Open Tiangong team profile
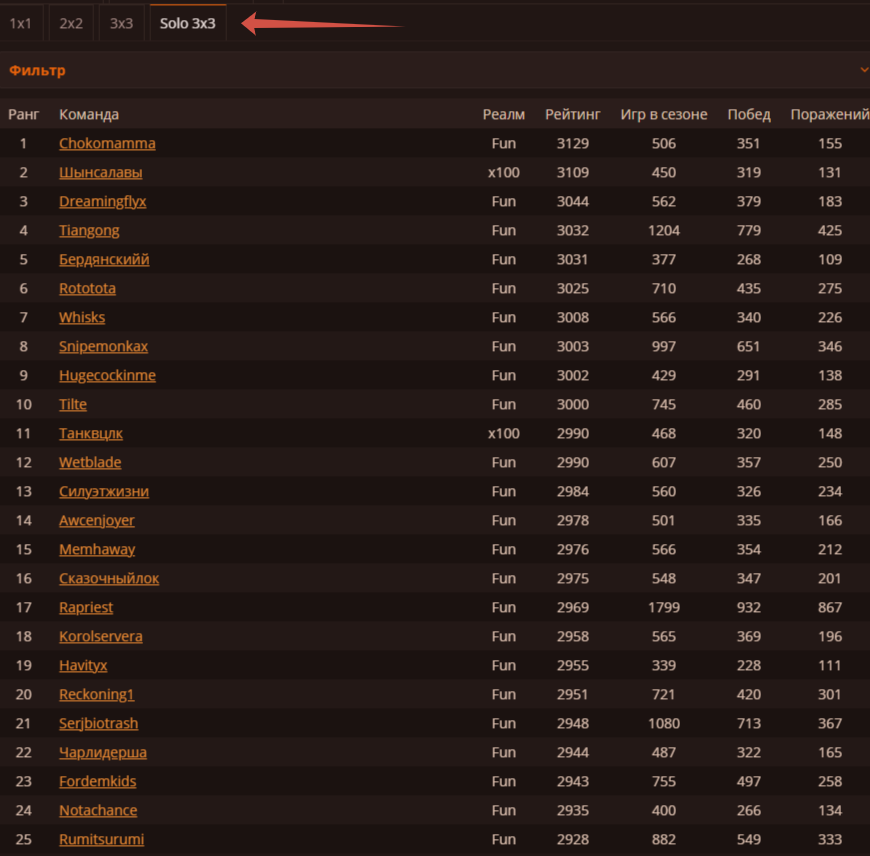The height and width of the screenshot is (856, 870). (x=89, y=230)
